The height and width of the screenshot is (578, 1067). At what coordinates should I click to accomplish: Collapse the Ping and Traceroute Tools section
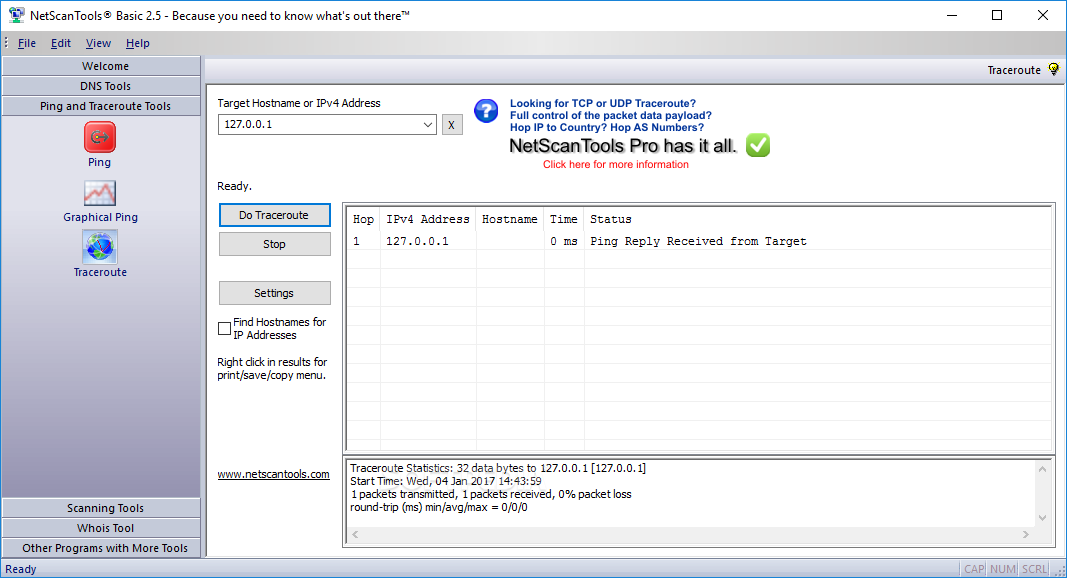pos(101,106)
